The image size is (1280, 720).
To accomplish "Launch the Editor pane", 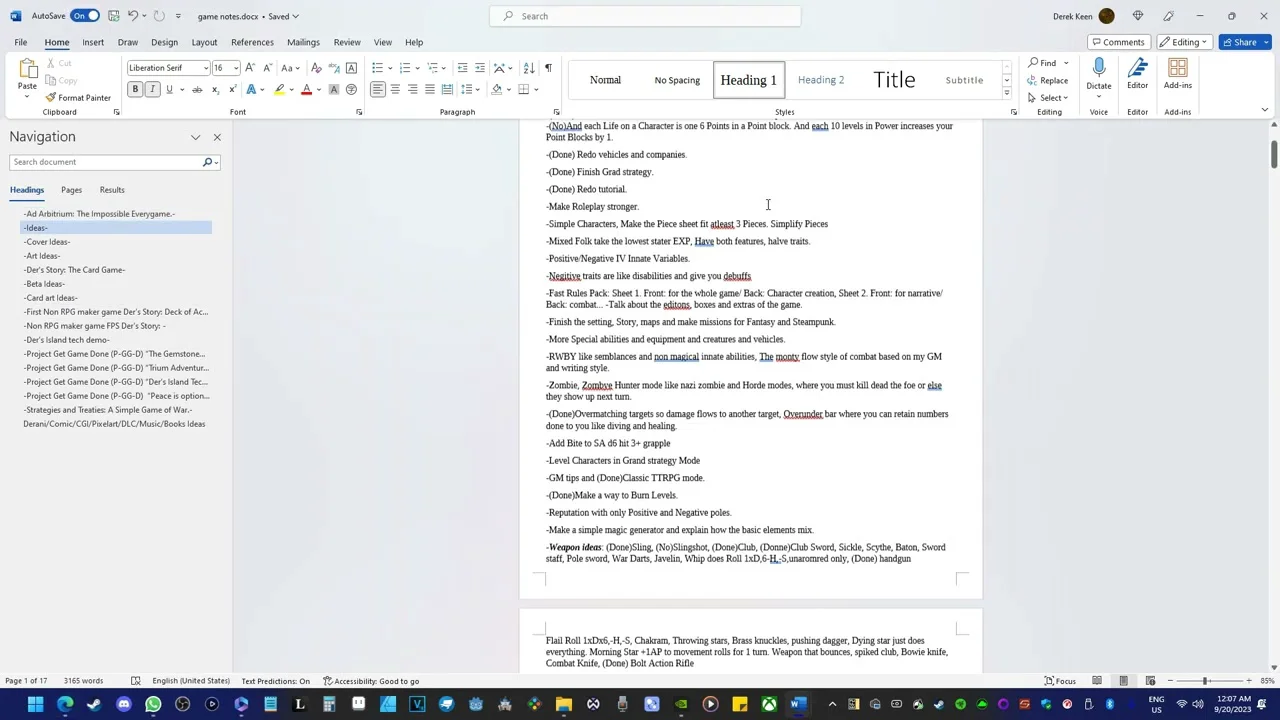I will coord(1137,74).
